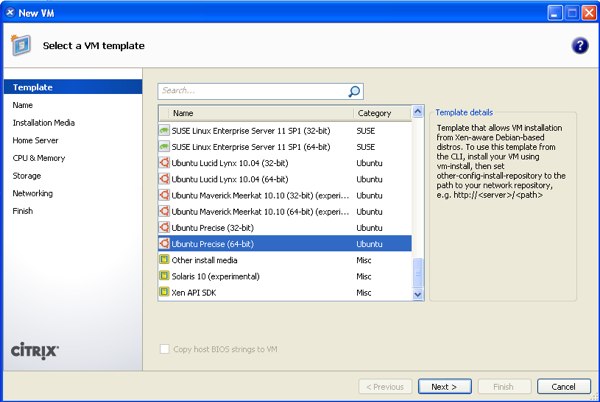
Task: Click Ubuntu Lucid Lynx 10.04 (32-bit) icon
Action: pyautogui.click(x=164, y=163)
